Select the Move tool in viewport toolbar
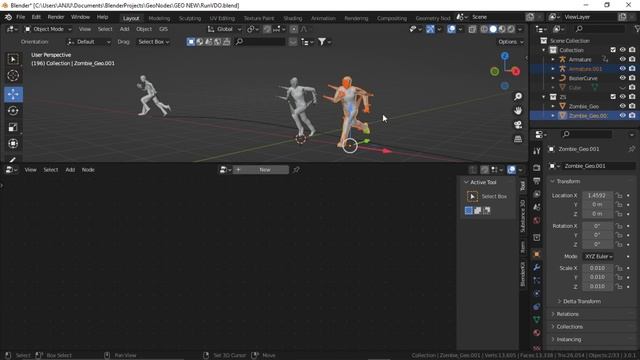This screenshot has height=360, width=640. (13, 94)
